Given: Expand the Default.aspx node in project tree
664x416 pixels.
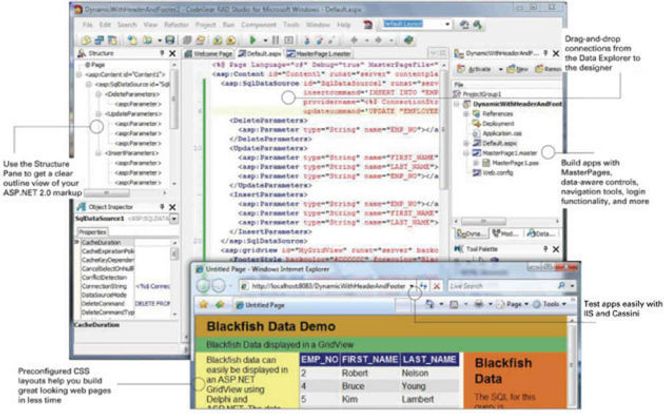Looking at the screenshot, I should pos(465,144).
